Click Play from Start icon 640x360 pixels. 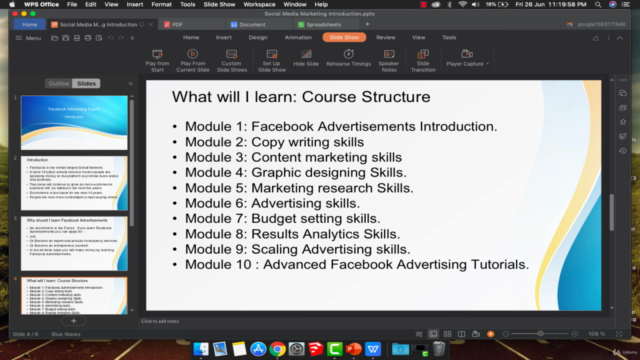(157, 54)
